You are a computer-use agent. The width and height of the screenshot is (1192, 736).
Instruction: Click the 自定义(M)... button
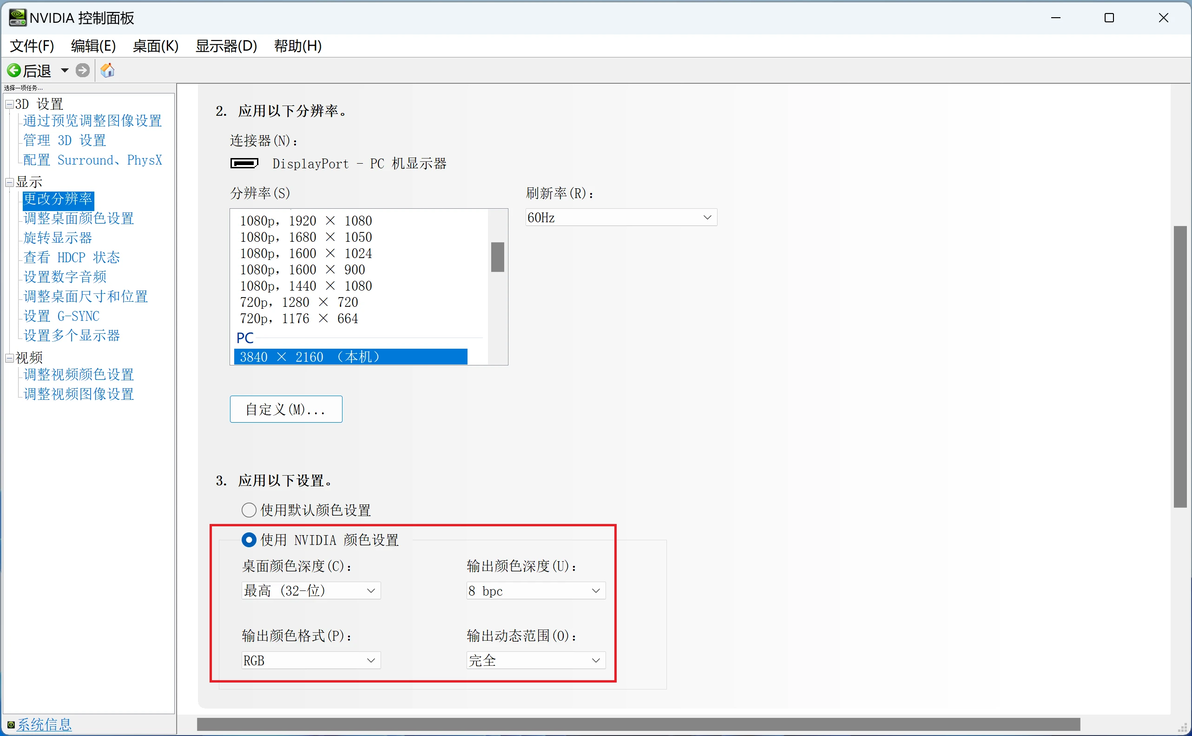pos(286,409)
